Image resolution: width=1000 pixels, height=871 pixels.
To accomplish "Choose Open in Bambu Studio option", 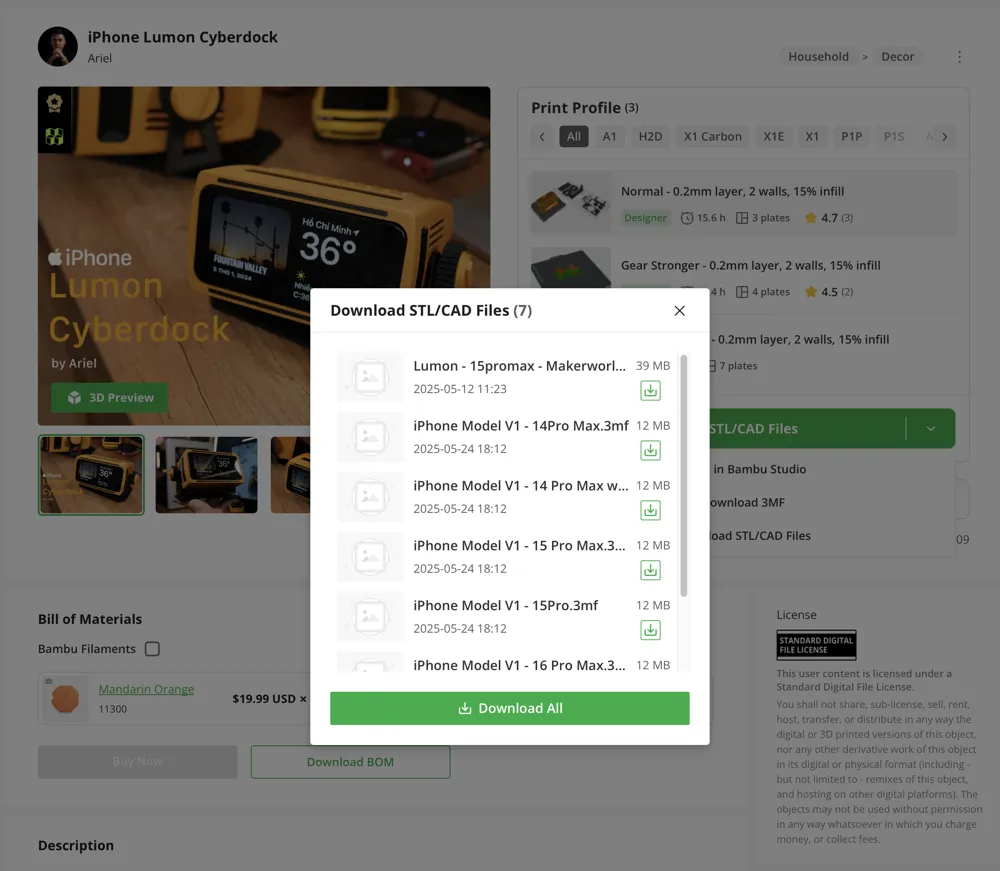I will [759, 469].
